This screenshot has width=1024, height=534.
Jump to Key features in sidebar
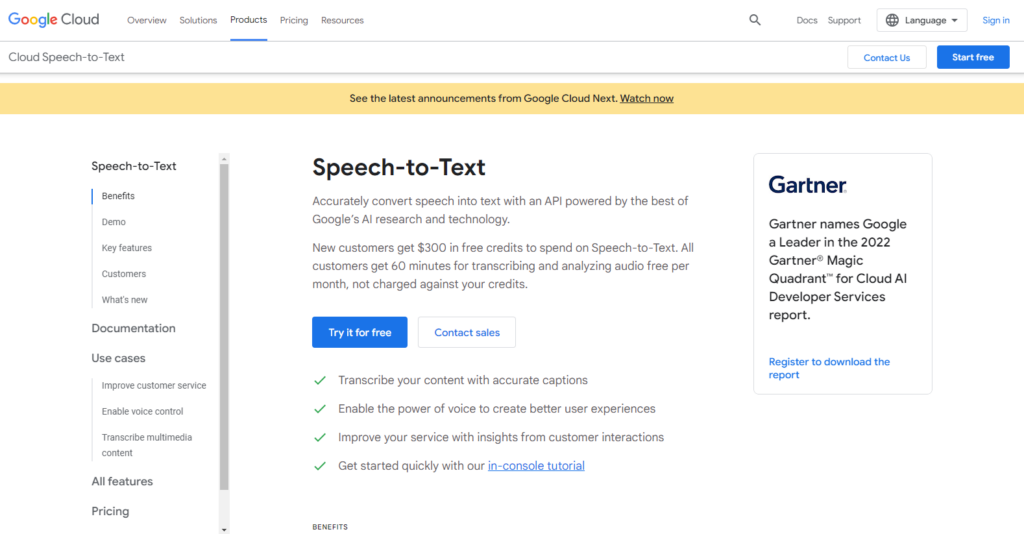pyautogui.click(x=127, y=248)
